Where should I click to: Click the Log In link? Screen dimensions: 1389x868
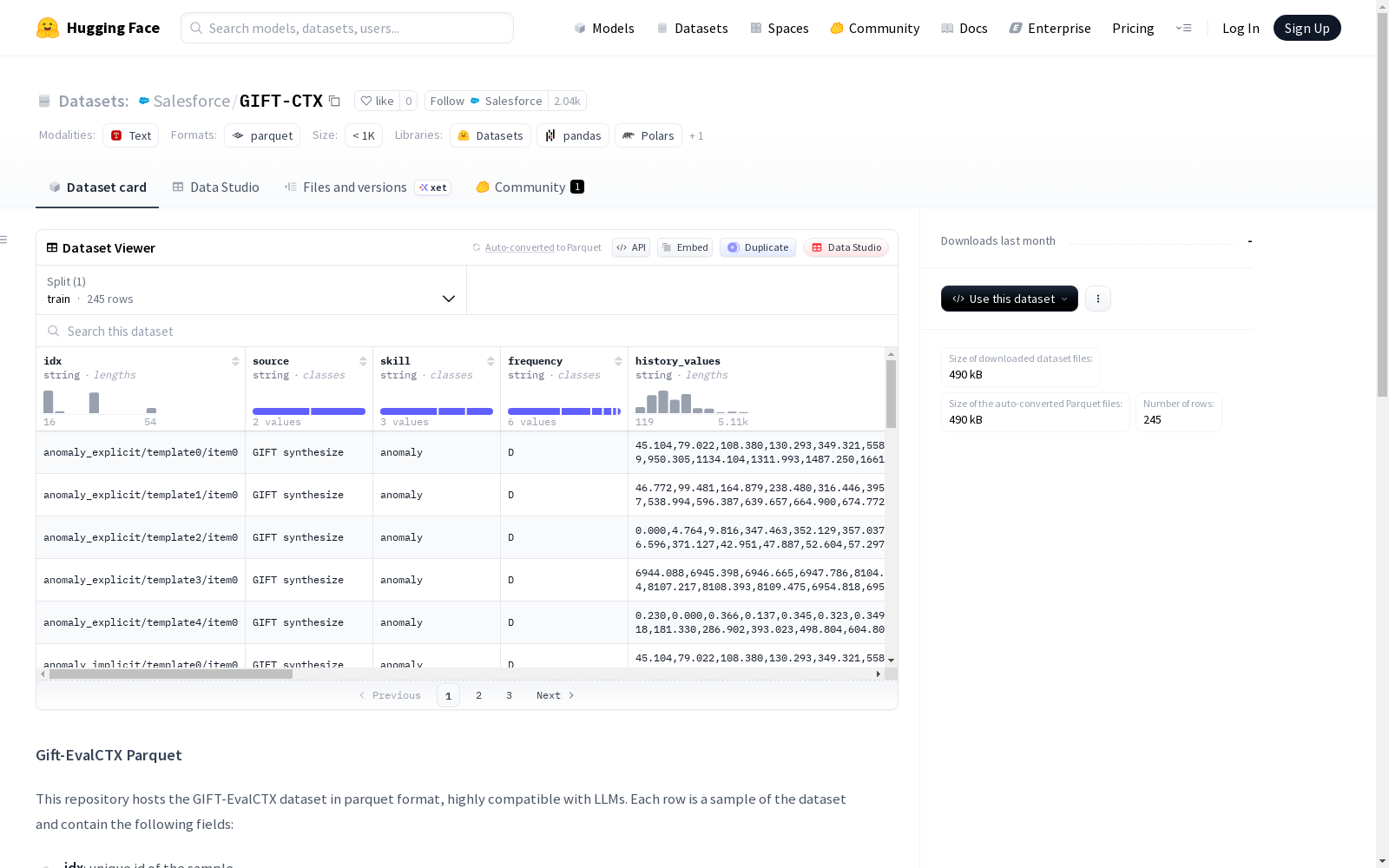1241,28
